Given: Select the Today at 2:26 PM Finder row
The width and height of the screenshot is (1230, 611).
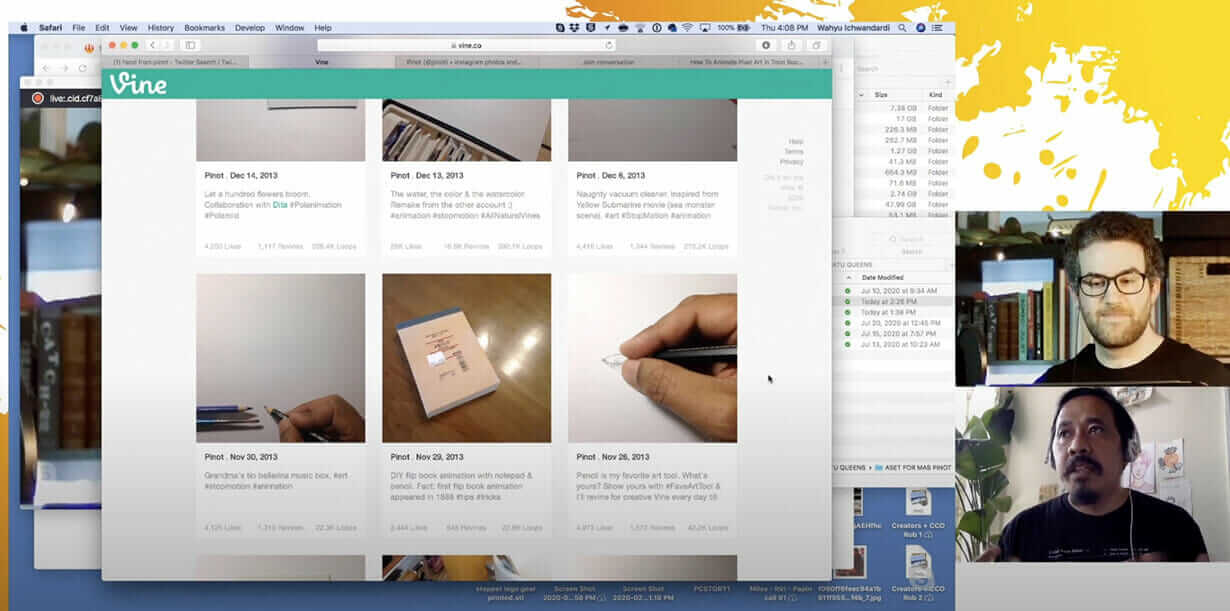Looking at the screenshot, I should coord(892,301).
